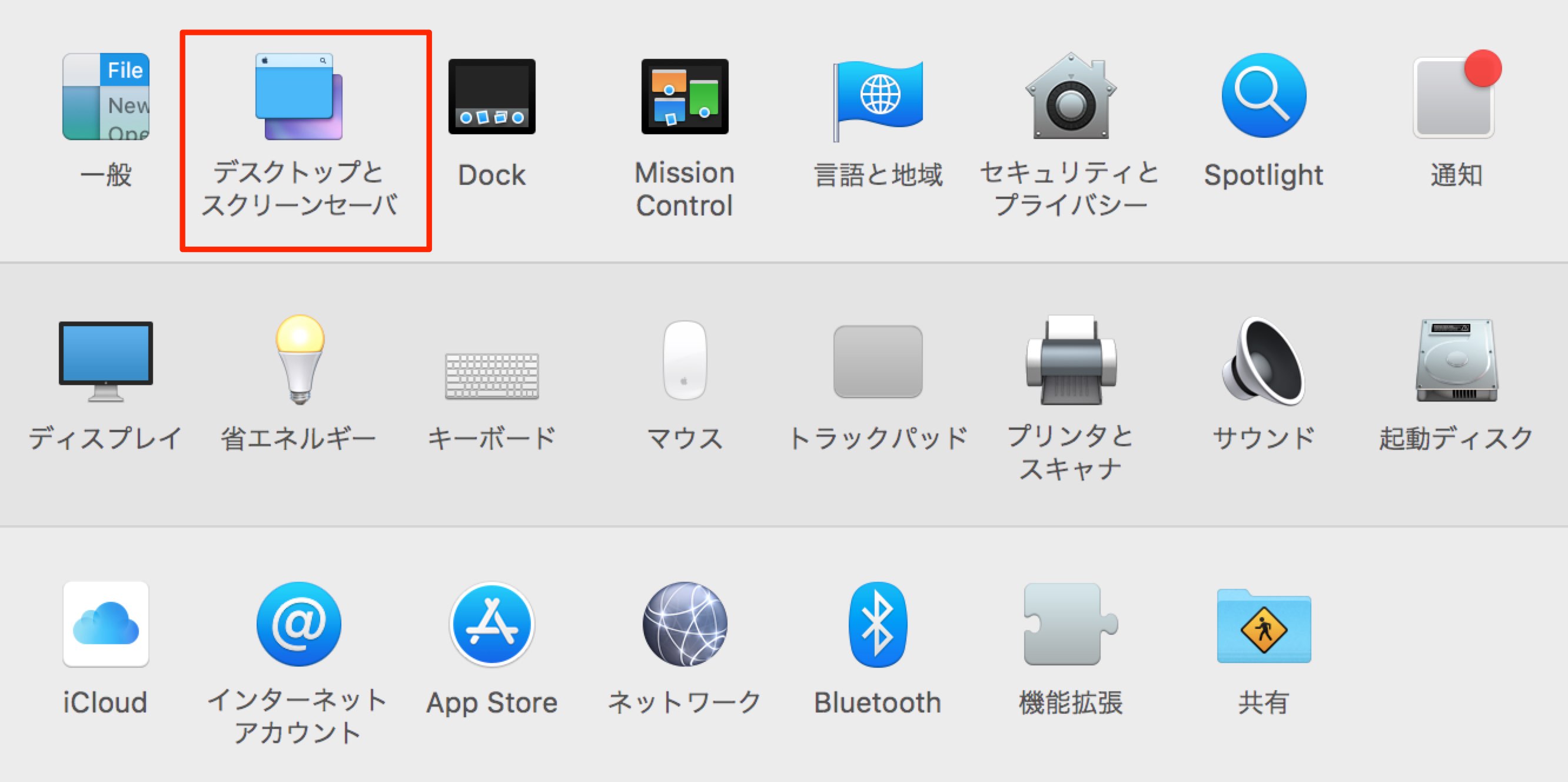This screenshot has height=782, width=1568.
Task: Click the '言語と地域' text label
Action: (878, 175)
